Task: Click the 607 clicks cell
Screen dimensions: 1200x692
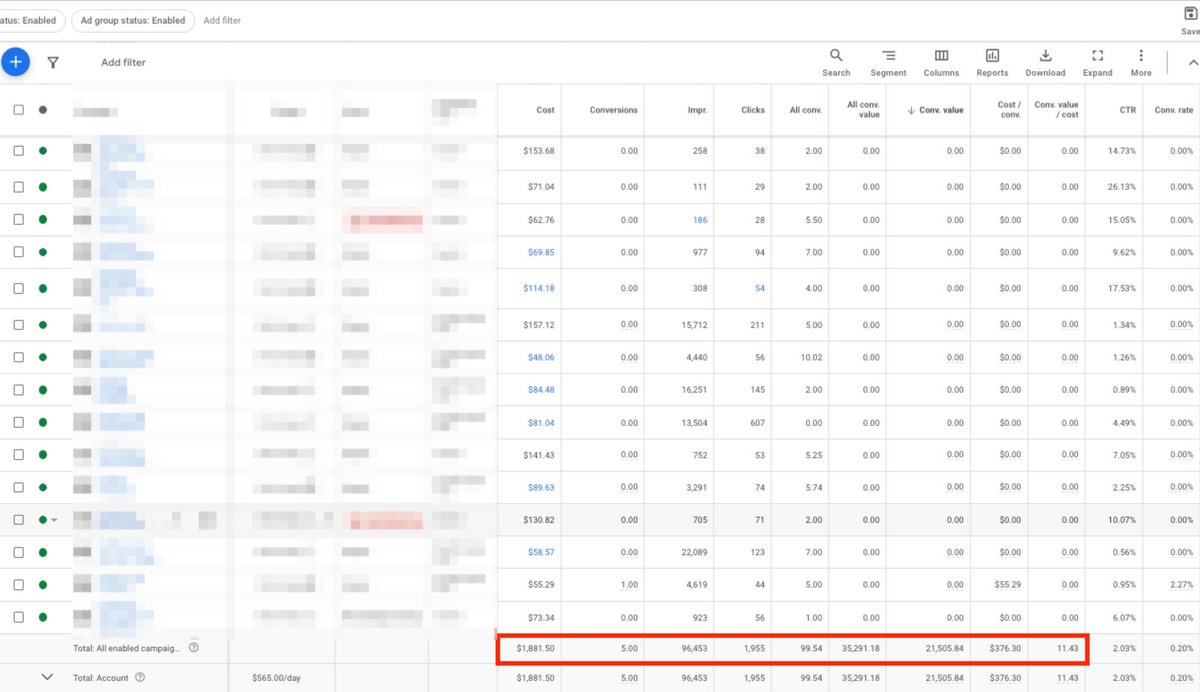Action: (x=757, y=423)
